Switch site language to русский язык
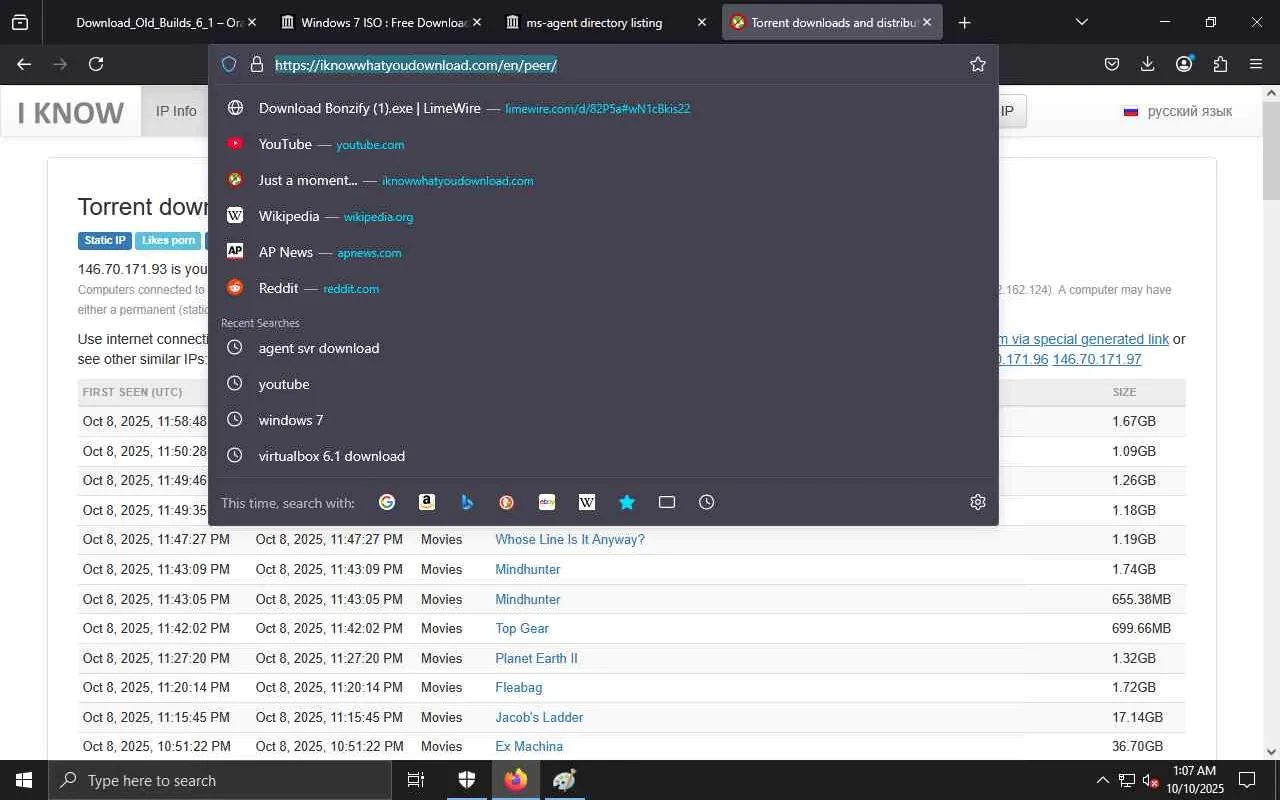Image resolution: width=1280 pixels, height=800 pixels. pyautogui.click(x=1178, y=111)
